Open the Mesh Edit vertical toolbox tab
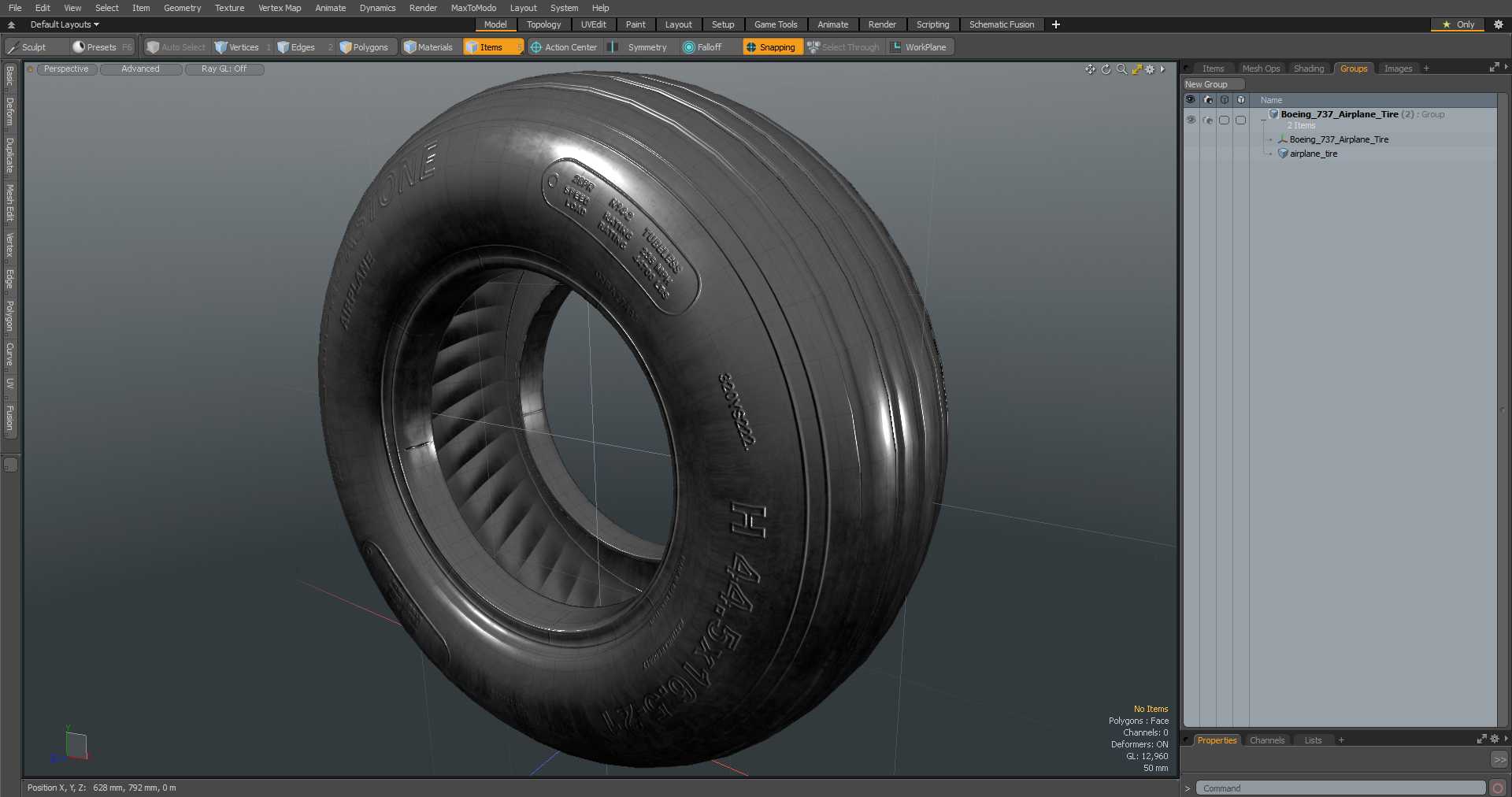The width and height of the screenshot is (1512, 797). tap(10, 203)
